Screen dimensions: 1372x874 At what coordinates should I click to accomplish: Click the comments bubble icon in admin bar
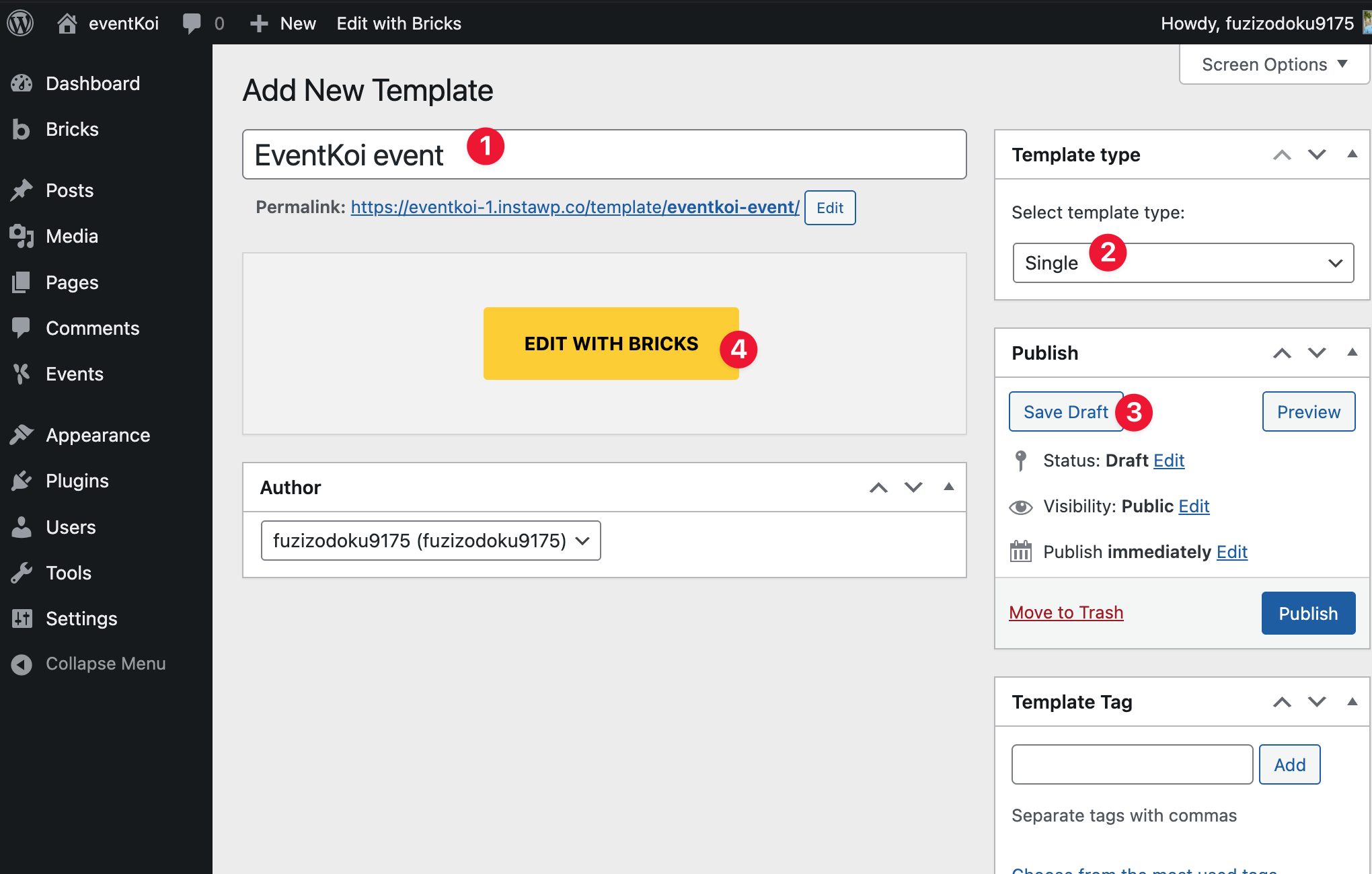[192, 24]
